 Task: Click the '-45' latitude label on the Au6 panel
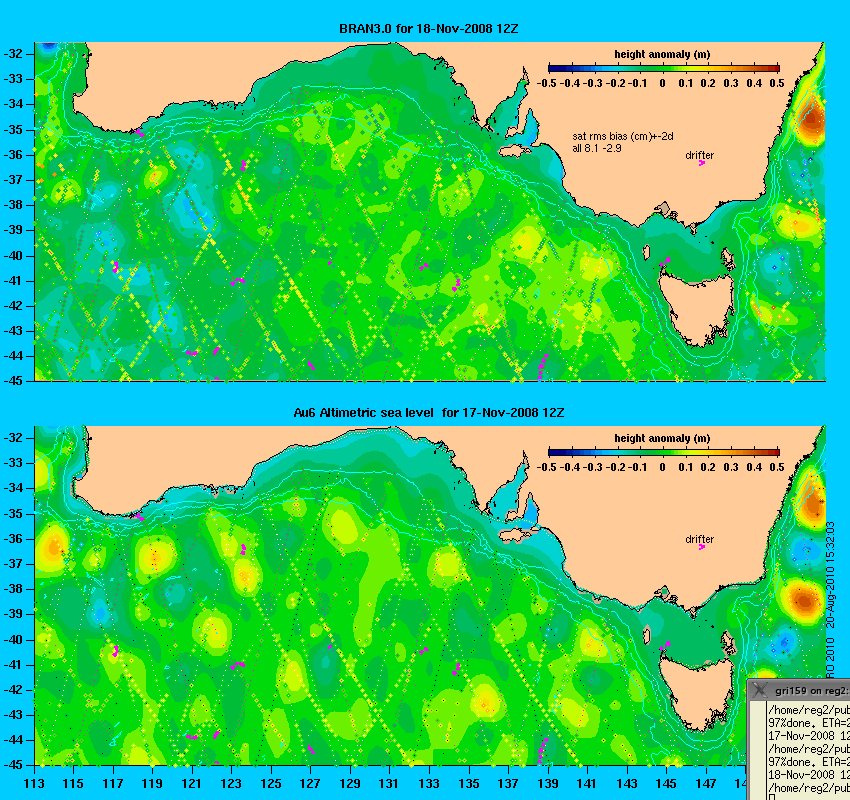point(13,765)
